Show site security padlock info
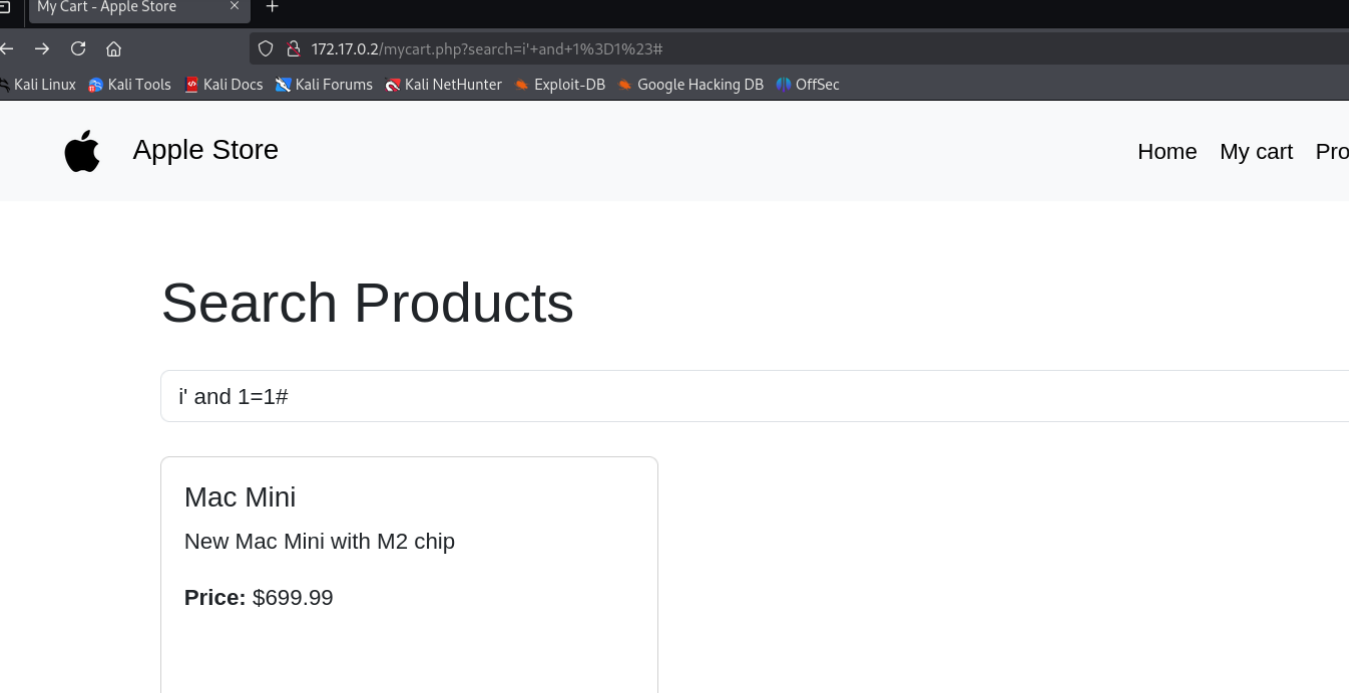 tap(293, 49)
